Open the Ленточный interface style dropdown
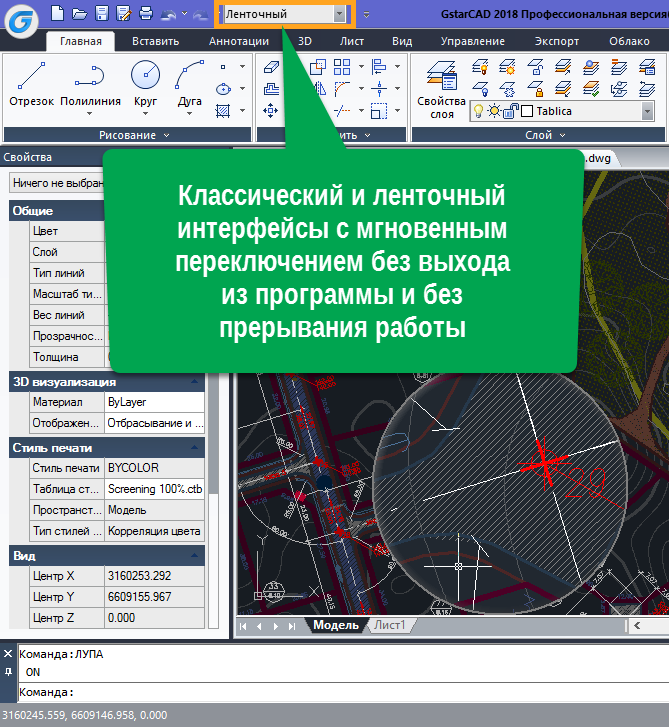Screen dimensions: 669x727 click(339, 14)
